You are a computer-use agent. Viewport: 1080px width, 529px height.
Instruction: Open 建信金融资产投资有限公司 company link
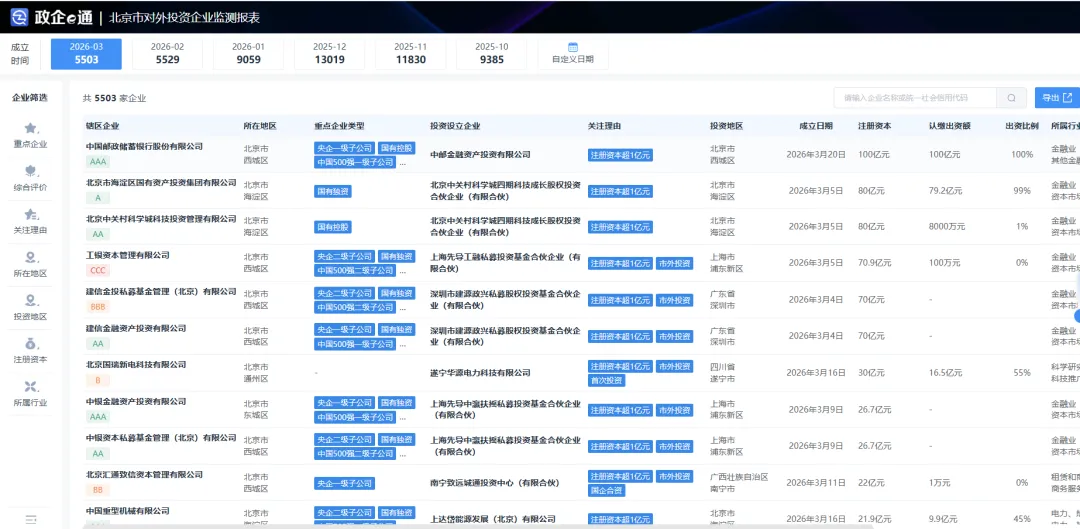click(x=136, y=329)
